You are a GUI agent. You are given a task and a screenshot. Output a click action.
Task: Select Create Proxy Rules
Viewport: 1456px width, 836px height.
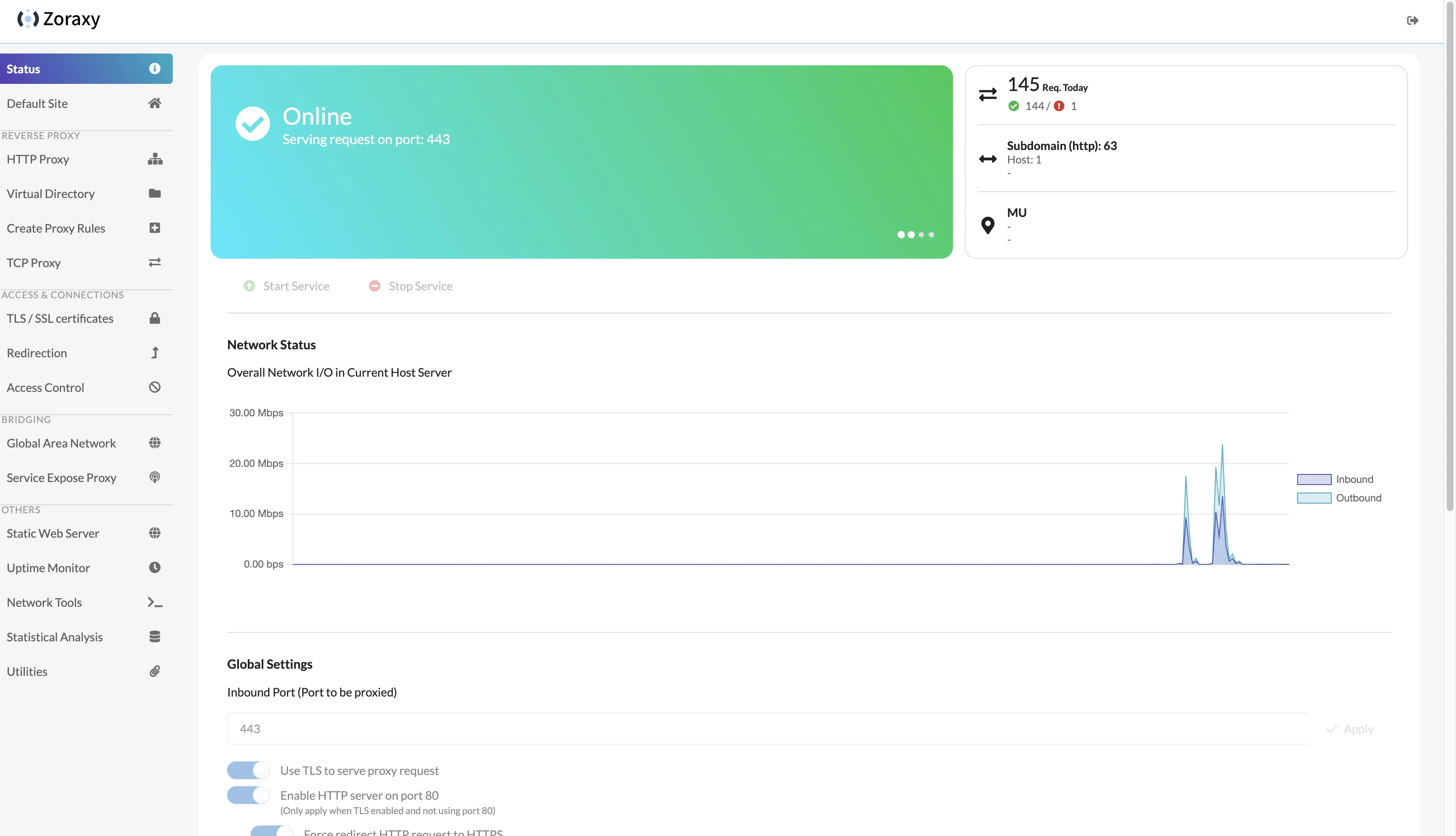point(86,228)
